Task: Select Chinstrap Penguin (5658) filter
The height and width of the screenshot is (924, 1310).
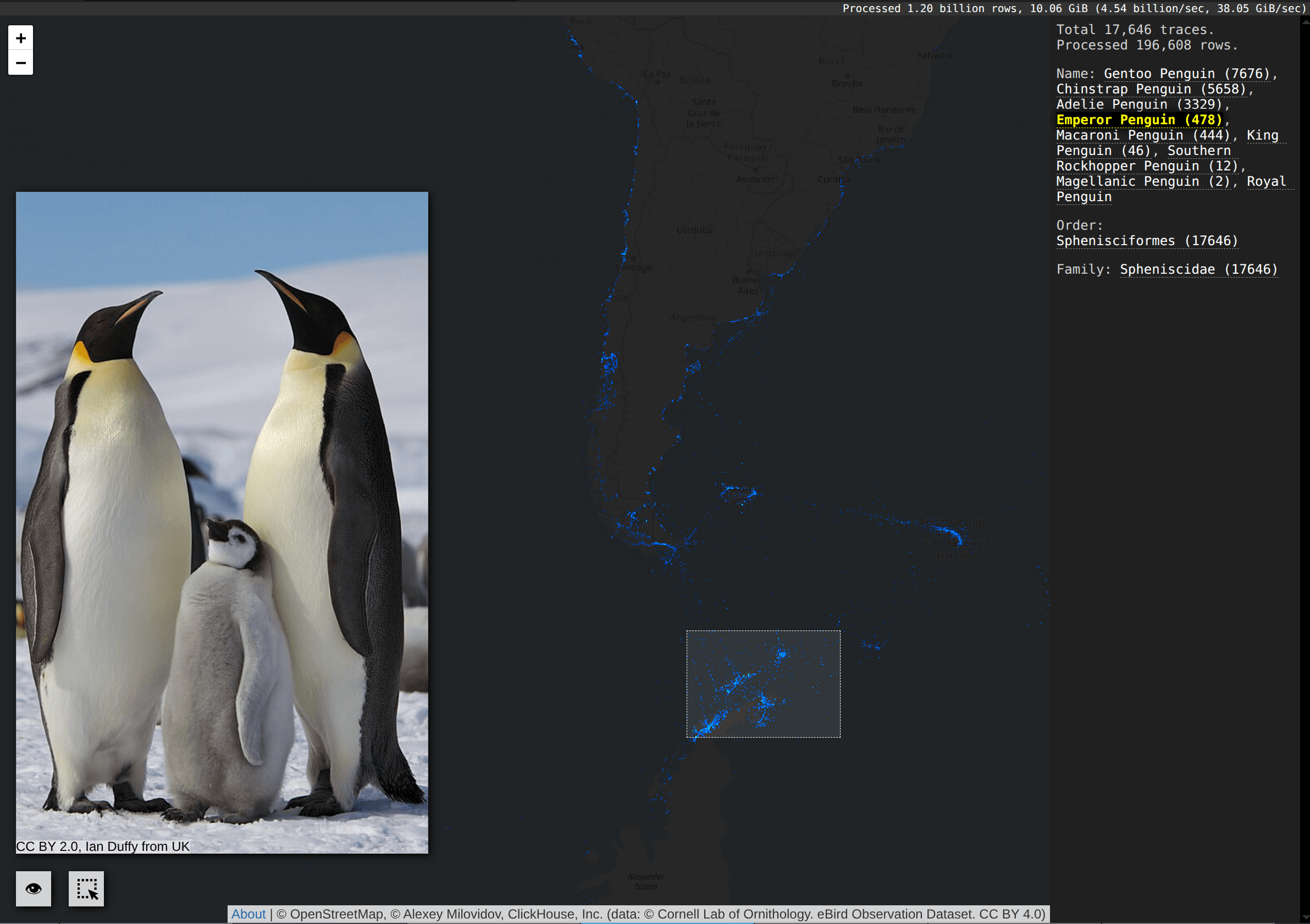Action: [1150, 89]
